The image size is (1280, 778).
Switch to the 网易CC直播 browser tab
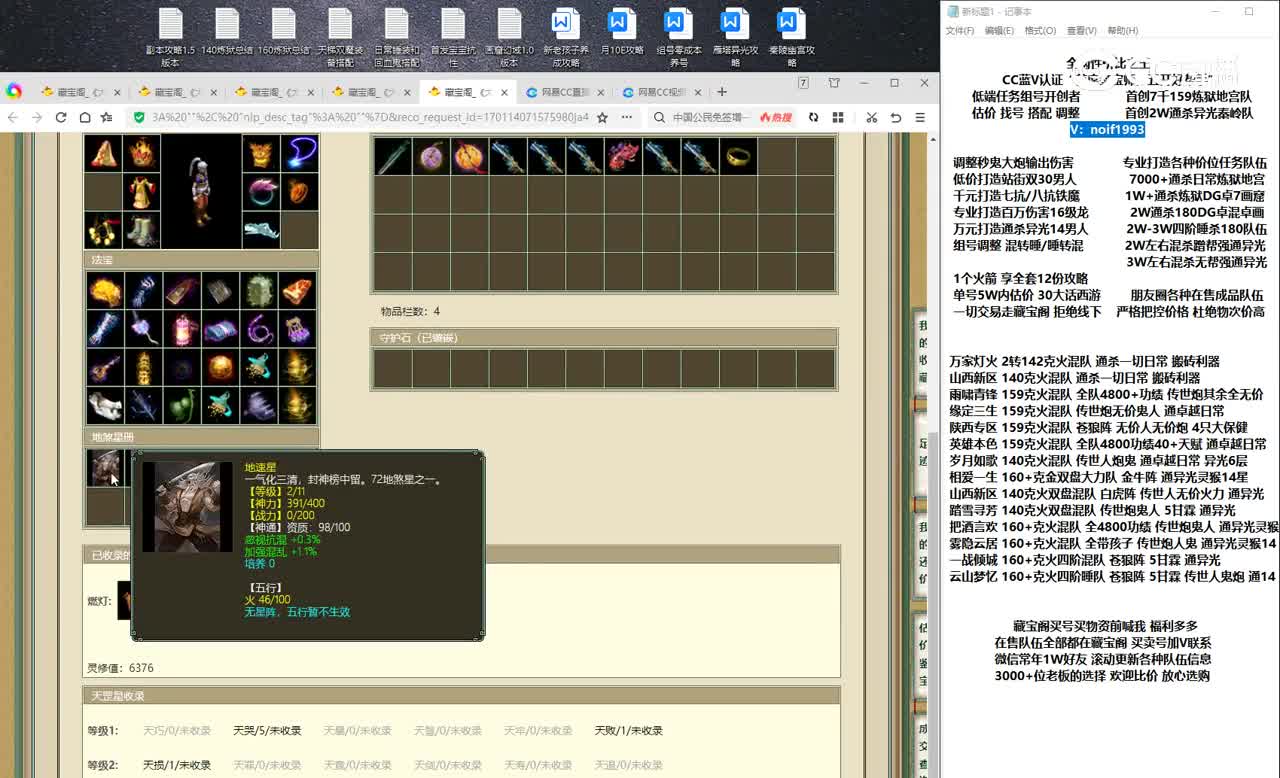[565, 92]
